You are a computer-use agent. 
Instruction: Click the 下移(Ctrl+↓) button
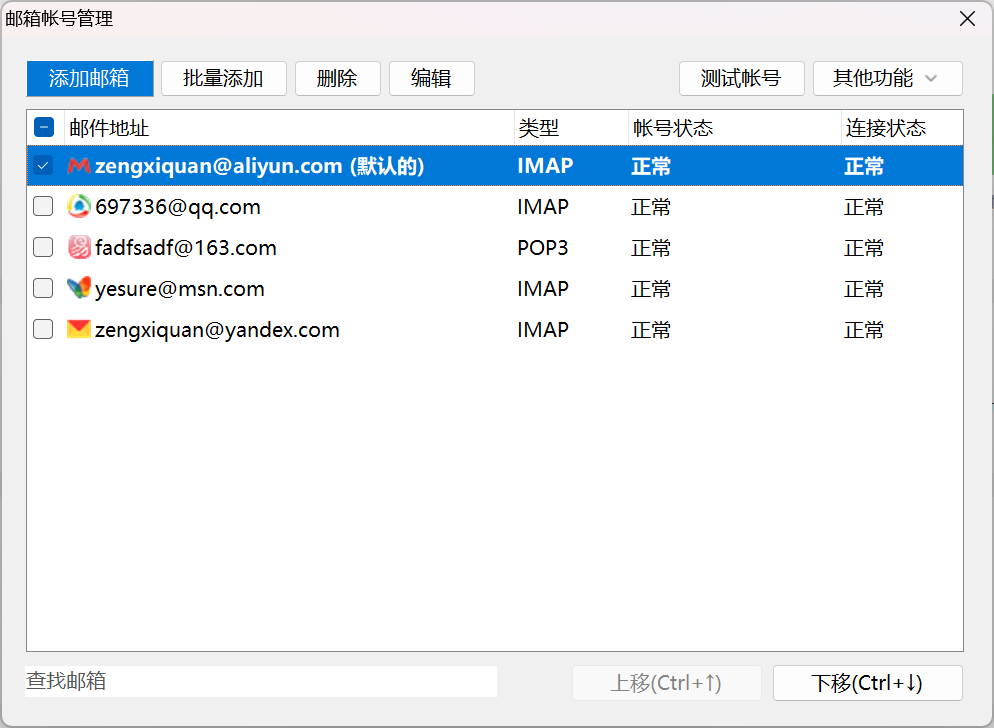tap(868, 683)
